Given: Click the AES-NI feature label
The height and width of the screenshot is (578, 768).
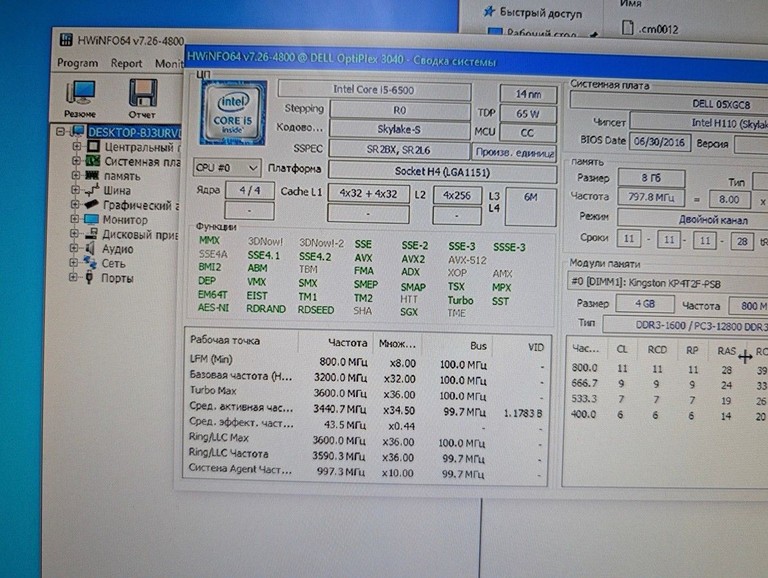Looking at the screenshot, I should pyautogui.click(x=213, y=308).
